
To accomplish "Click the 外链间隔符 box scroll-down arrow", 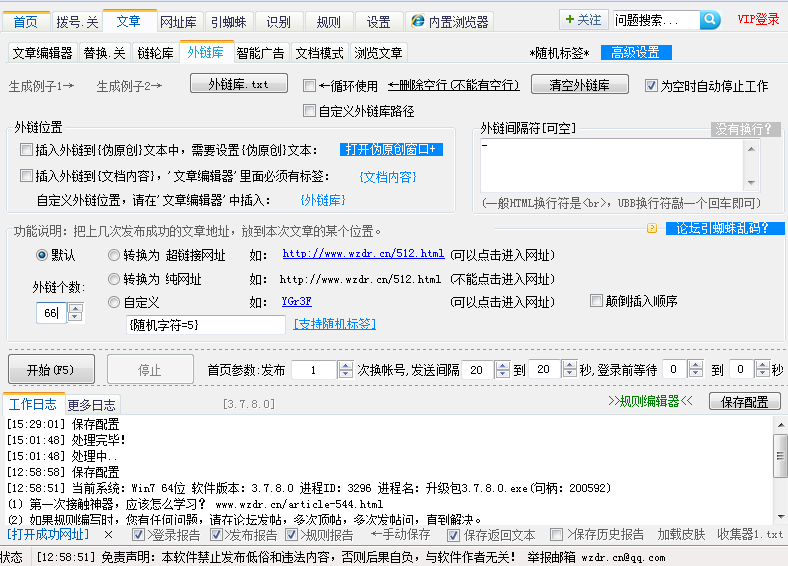I will tap(751, 183).
